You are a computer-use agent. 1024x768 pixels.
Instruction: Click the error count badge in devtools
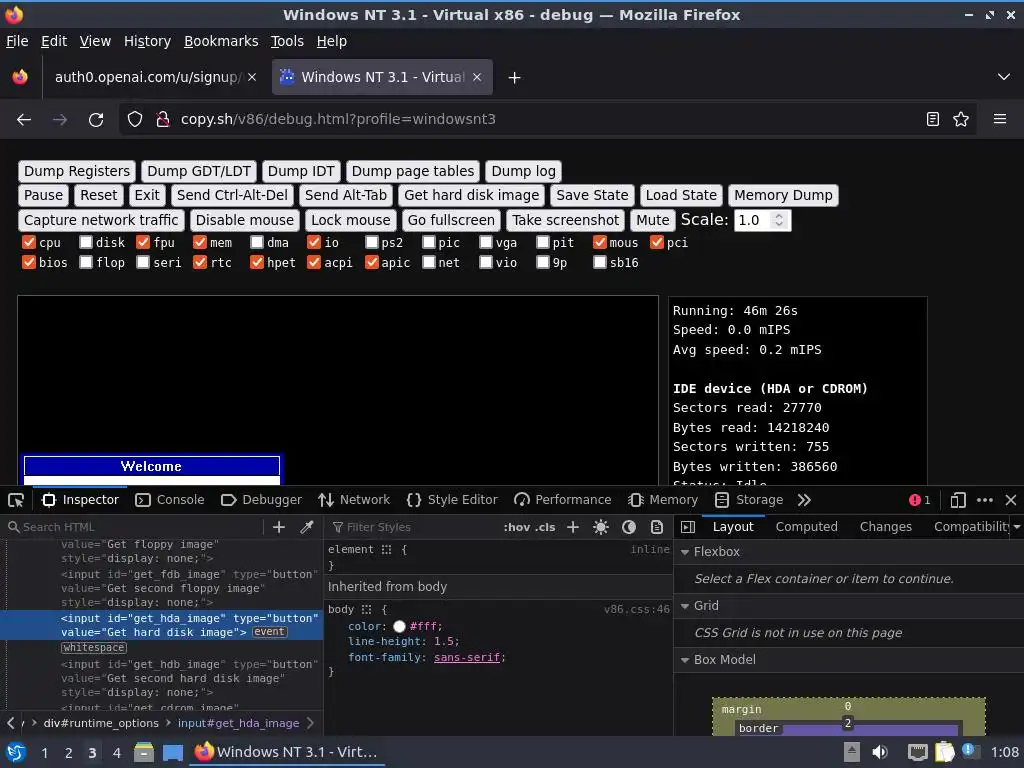[920, 500]
